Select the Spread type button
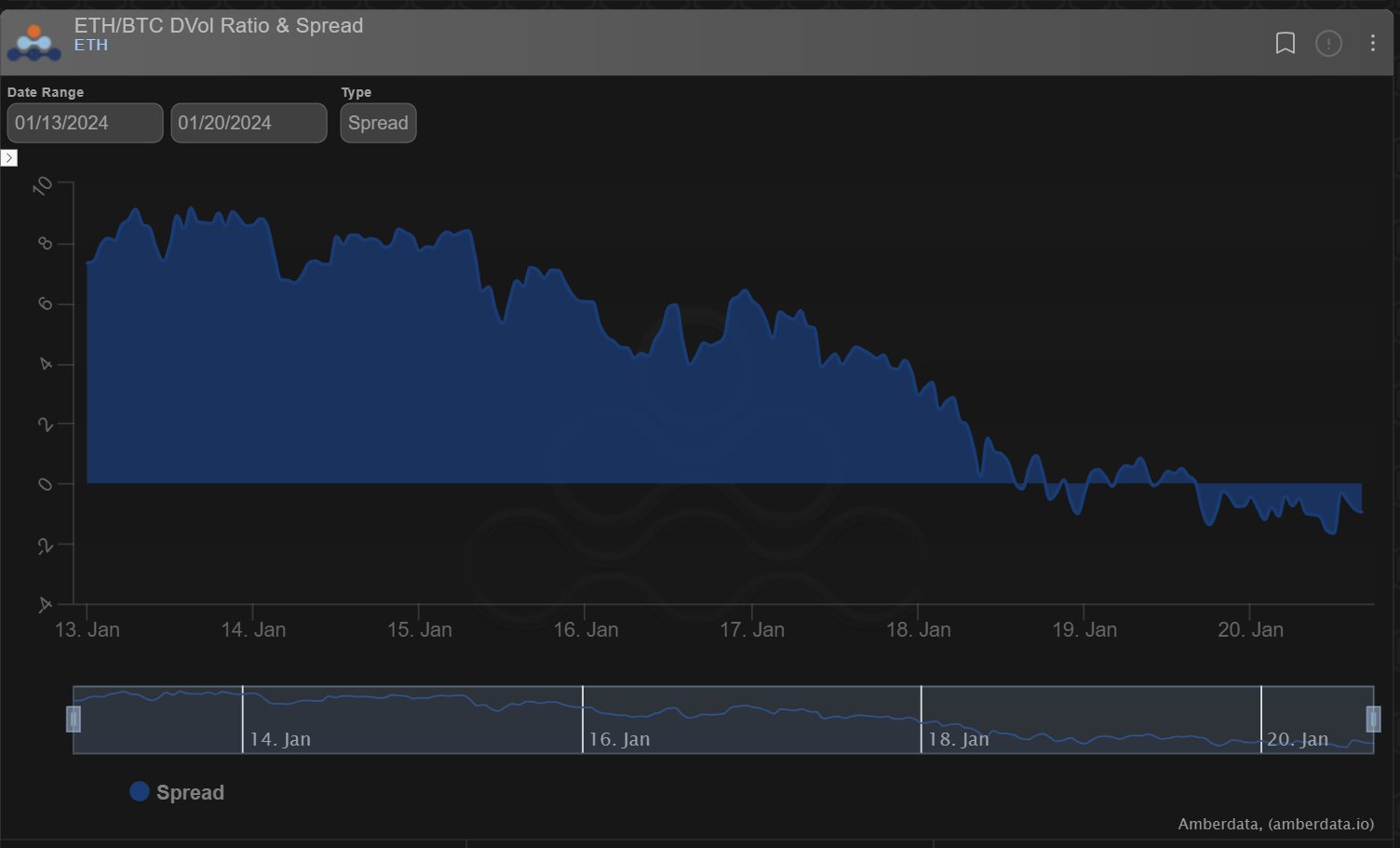 coord(378,122)
